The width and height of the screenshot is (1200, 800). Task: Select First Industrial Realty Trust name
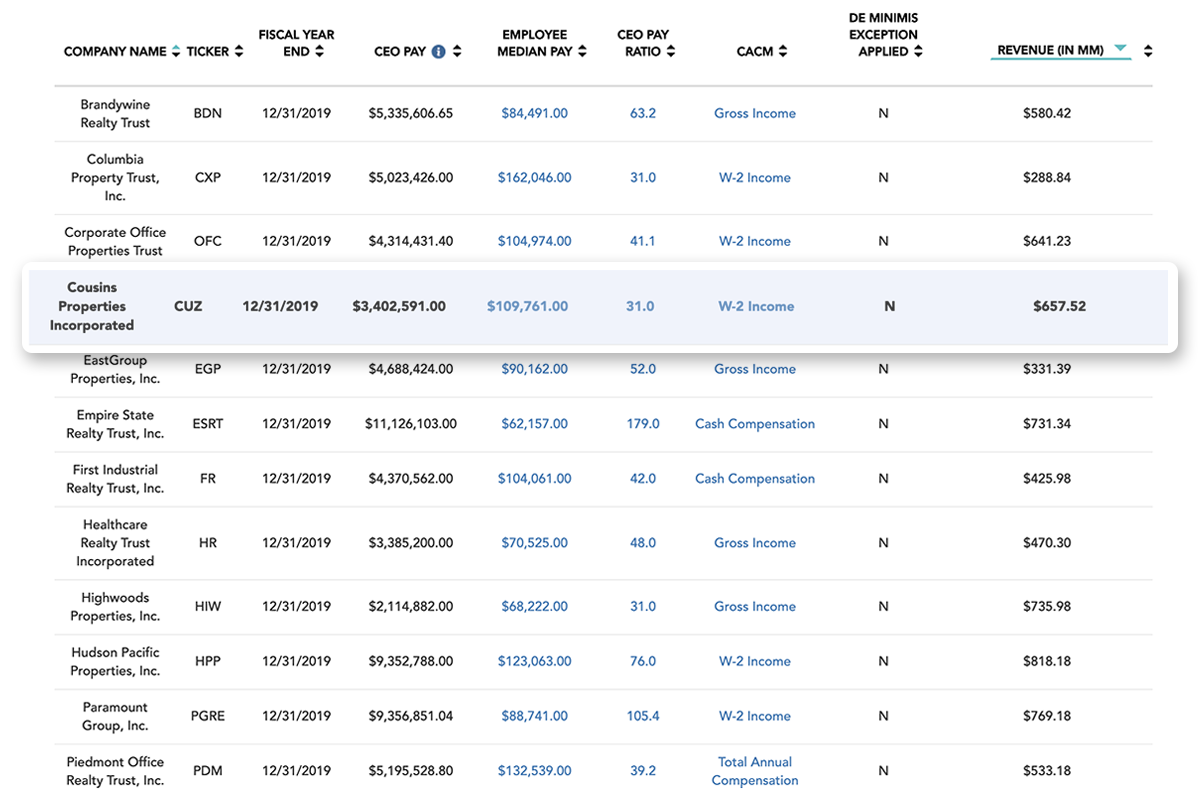[115, 479]
